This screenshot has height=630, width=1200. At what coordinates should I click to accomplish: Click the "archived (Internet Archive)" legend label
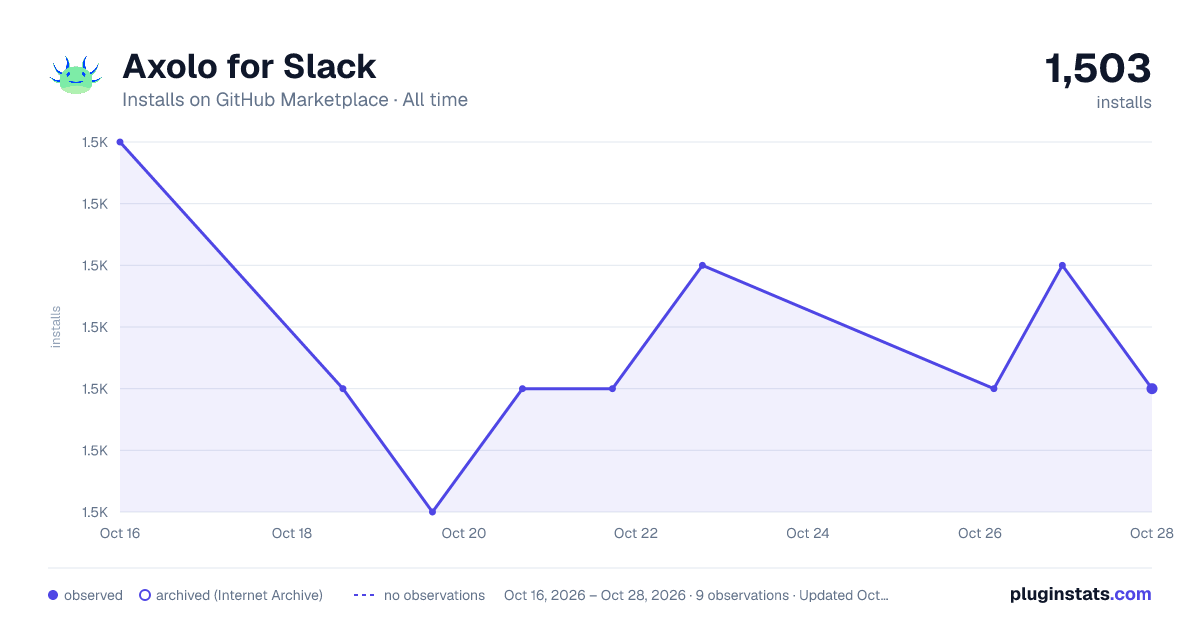pos(239,595)
